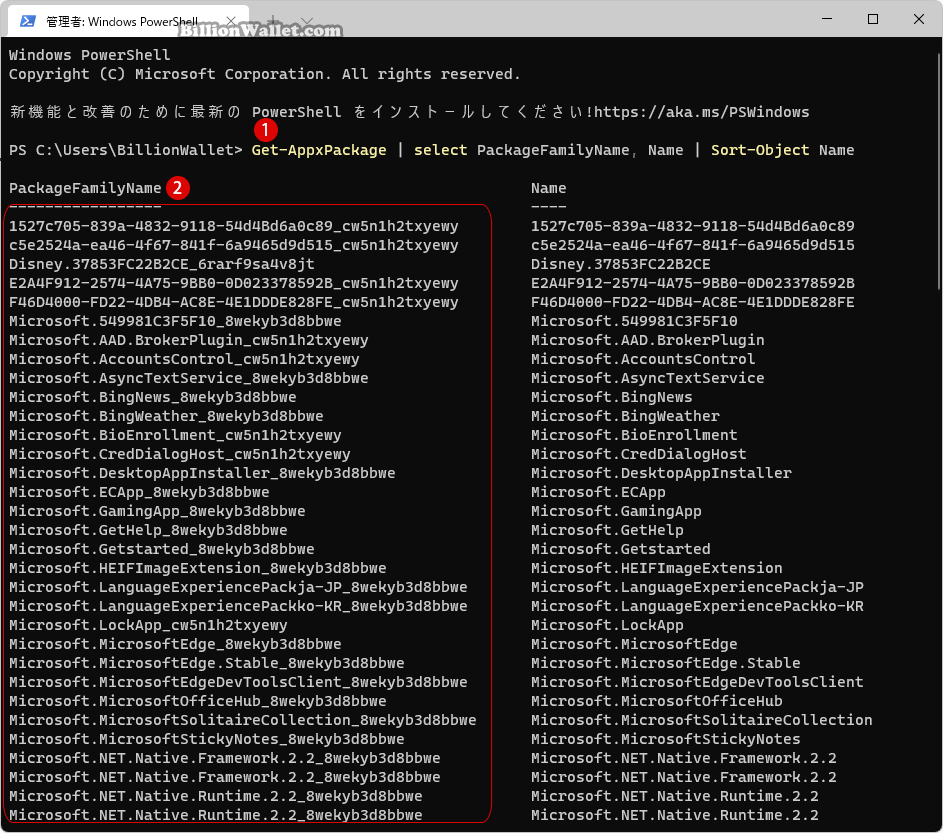Open the https://aka.ms/PSWindows link

(701, 112)
